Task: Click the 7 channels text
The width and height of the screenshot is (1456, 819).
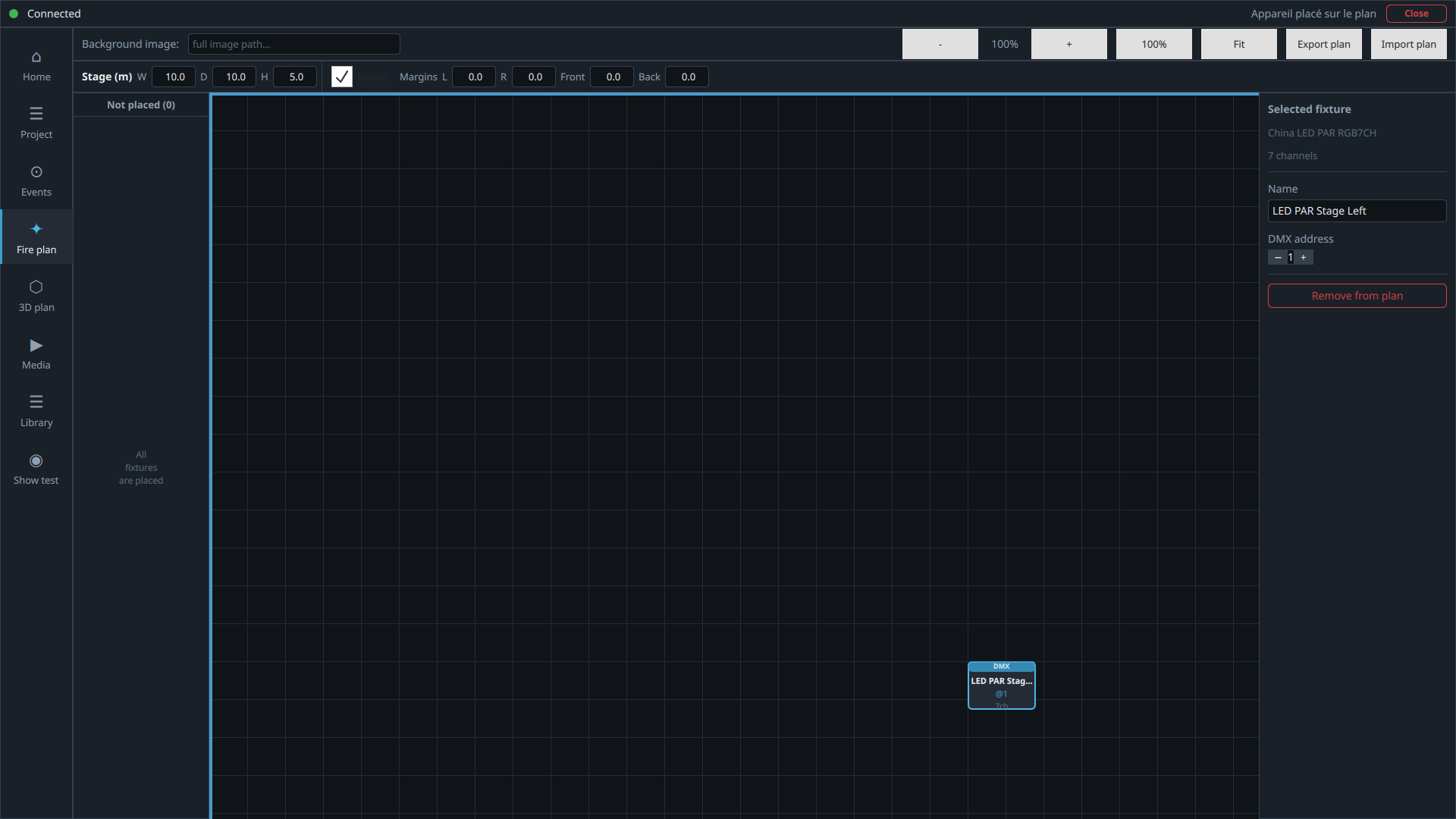Action: 1293,155
